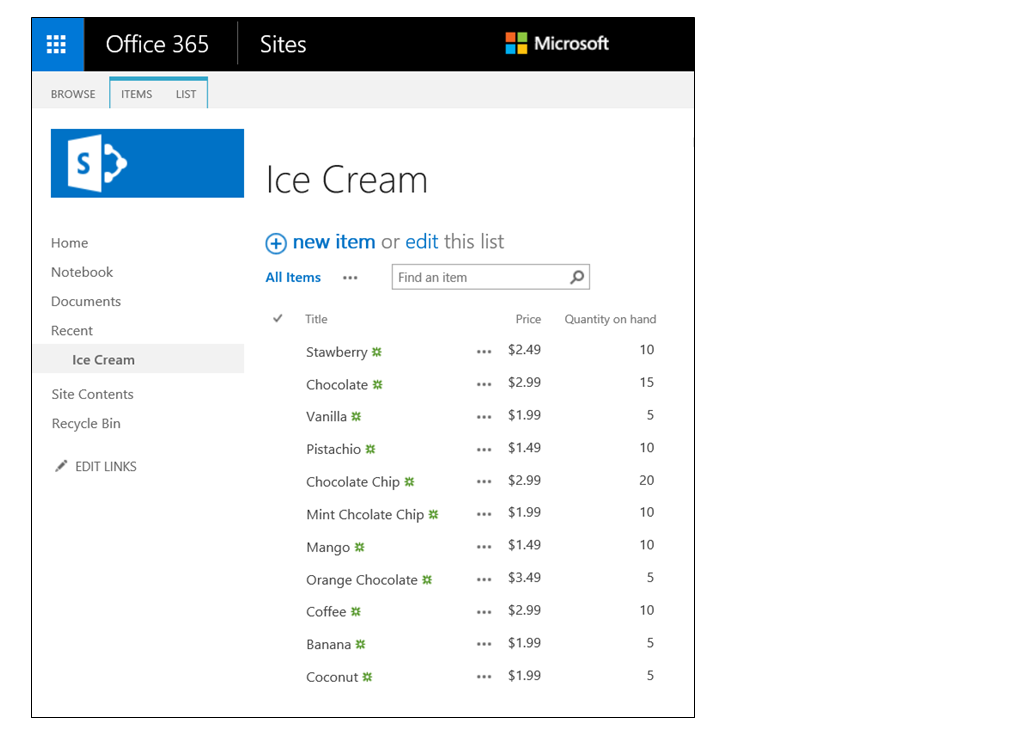Open the Stawberry list item

337,352
